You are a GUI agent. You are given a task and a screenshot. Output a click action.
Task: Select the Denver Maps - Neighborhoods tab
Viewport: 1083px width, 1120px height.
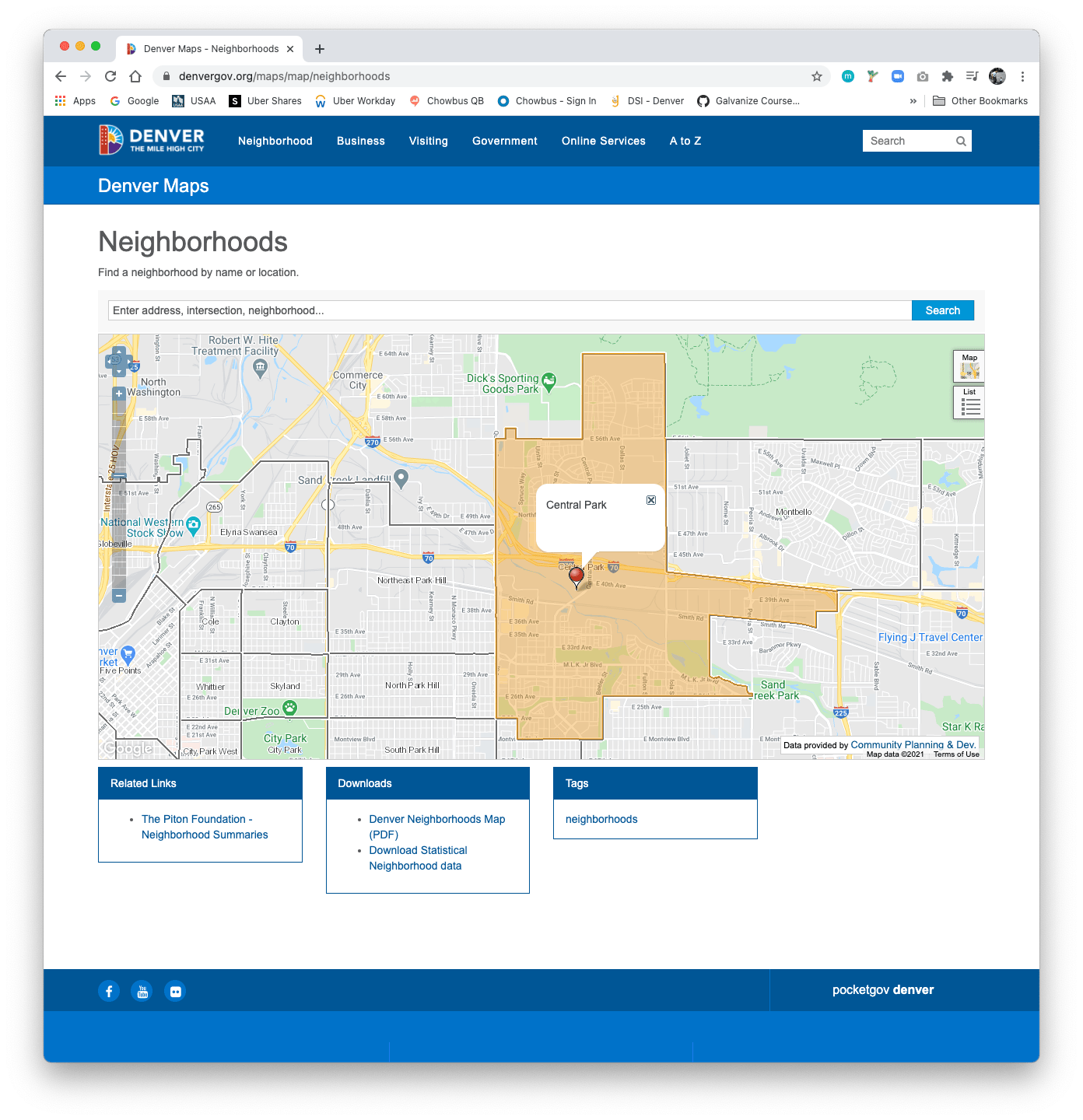tap(210, 49)
